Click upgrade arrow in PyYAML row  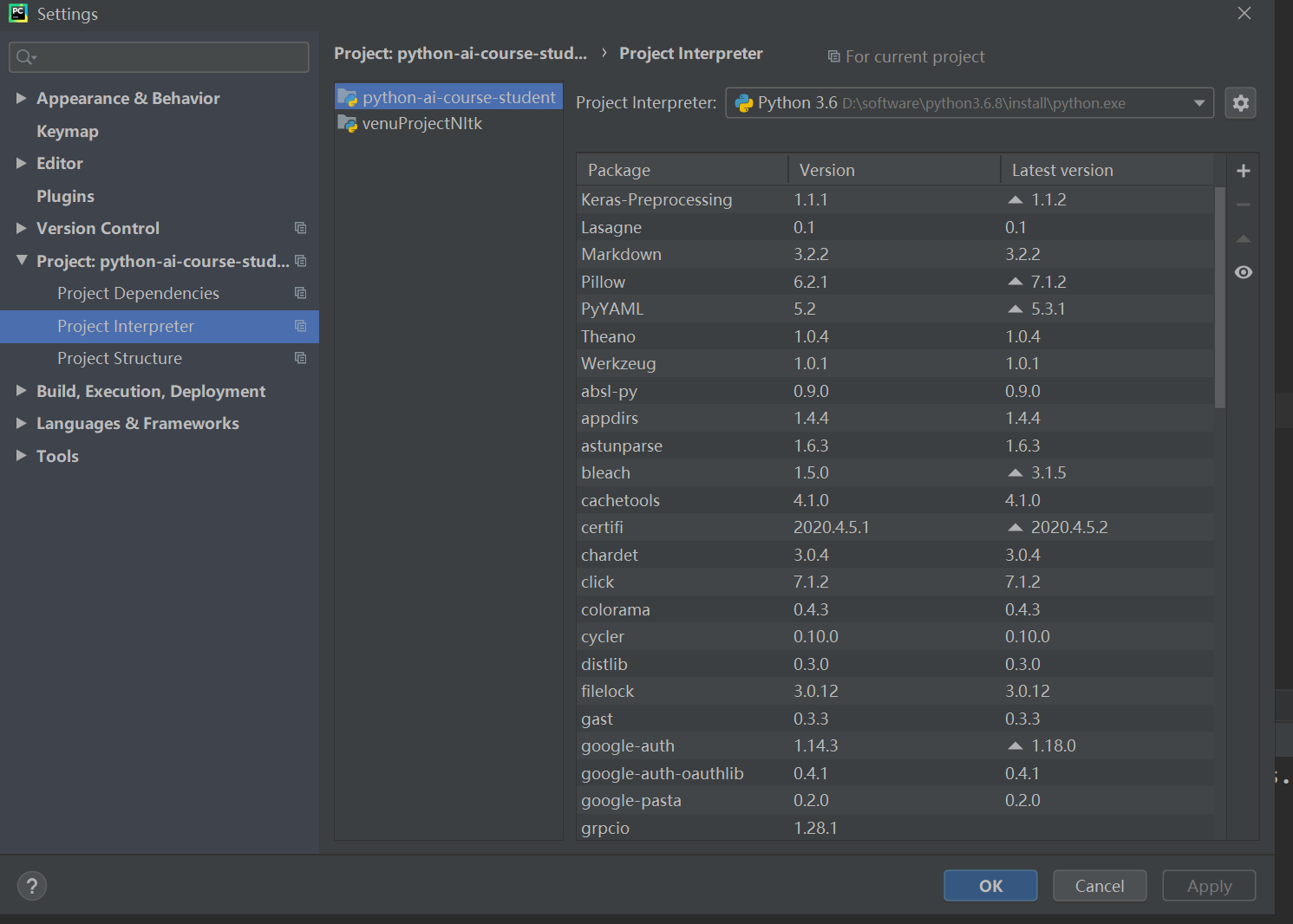click(x=1015, y=309)
